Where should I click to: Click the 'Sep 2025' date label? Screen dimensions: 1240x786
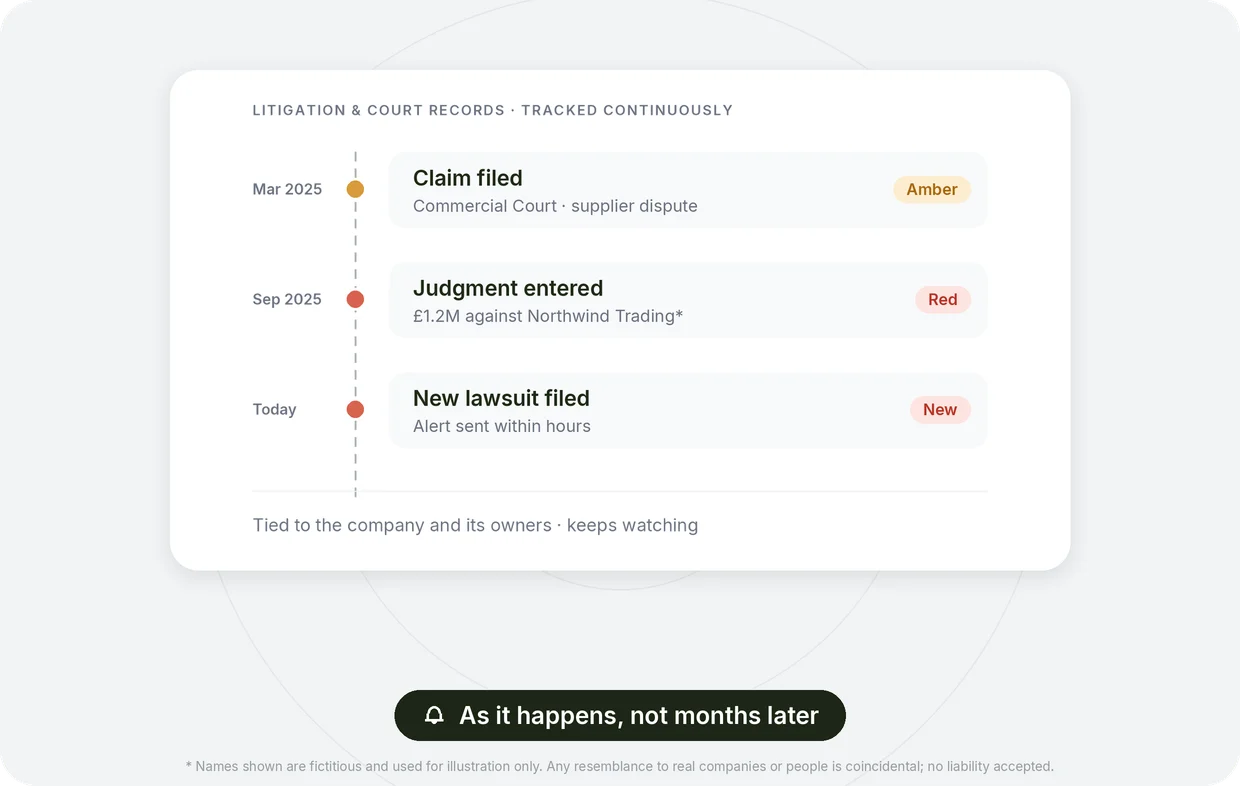coord(287,299)
